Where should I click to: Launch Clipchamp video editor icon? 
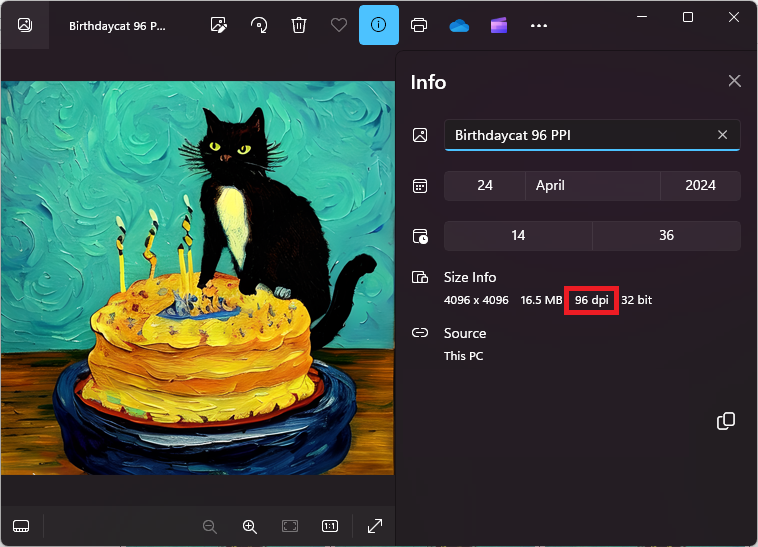(x=499, y=25)
